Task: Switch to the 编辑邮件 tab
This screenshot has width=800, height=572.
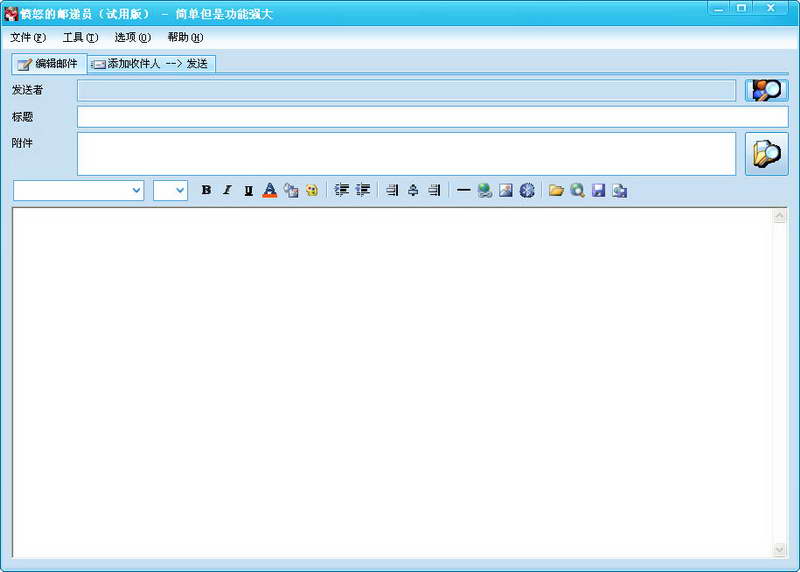Action: [49, 64]
